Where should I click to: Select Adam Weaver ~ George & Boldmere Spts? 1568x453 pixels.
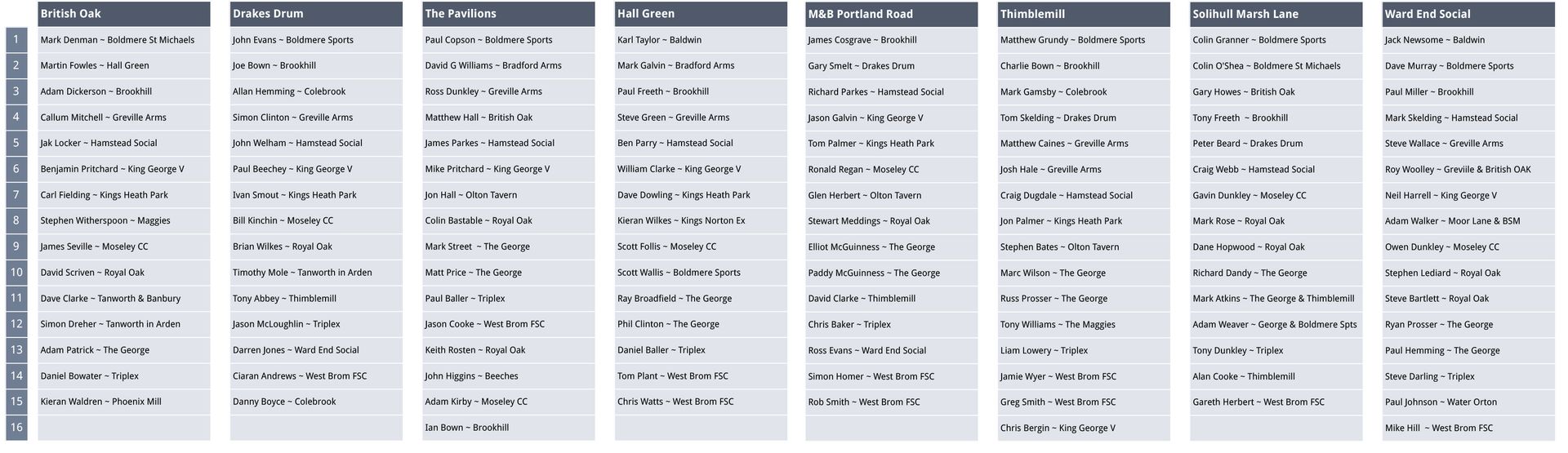pyautogui.click(x=1276, y=324)
